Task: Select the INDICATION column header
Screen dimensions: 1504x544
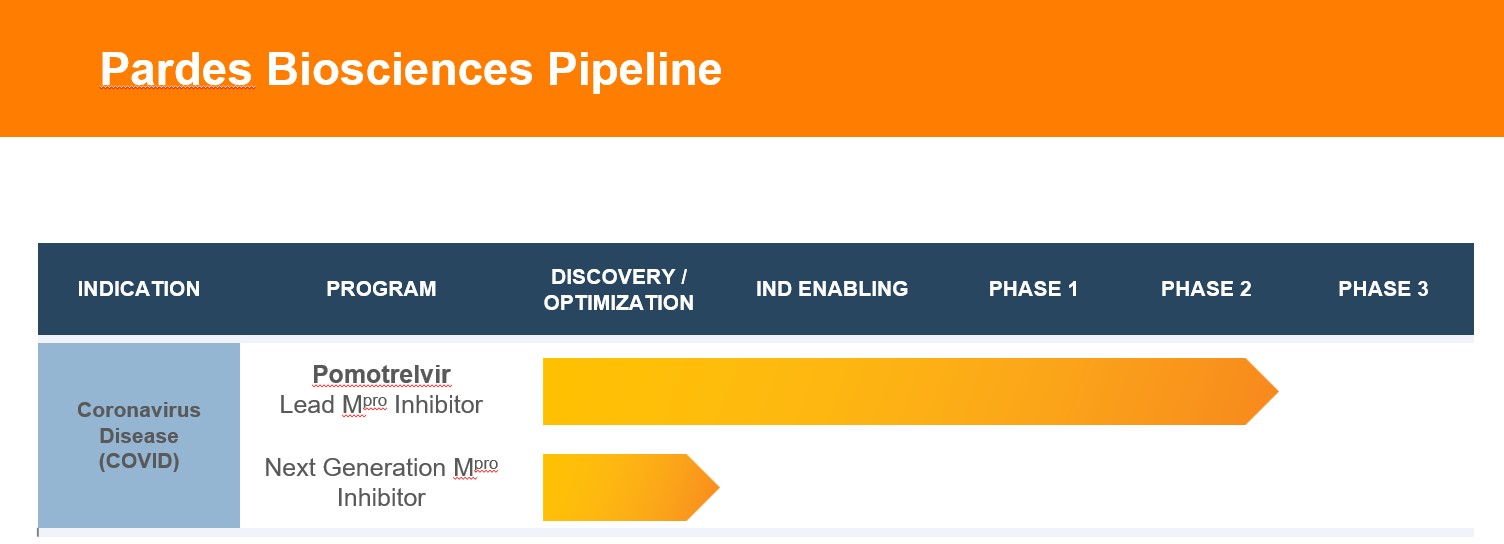Action: click(139, 289)
